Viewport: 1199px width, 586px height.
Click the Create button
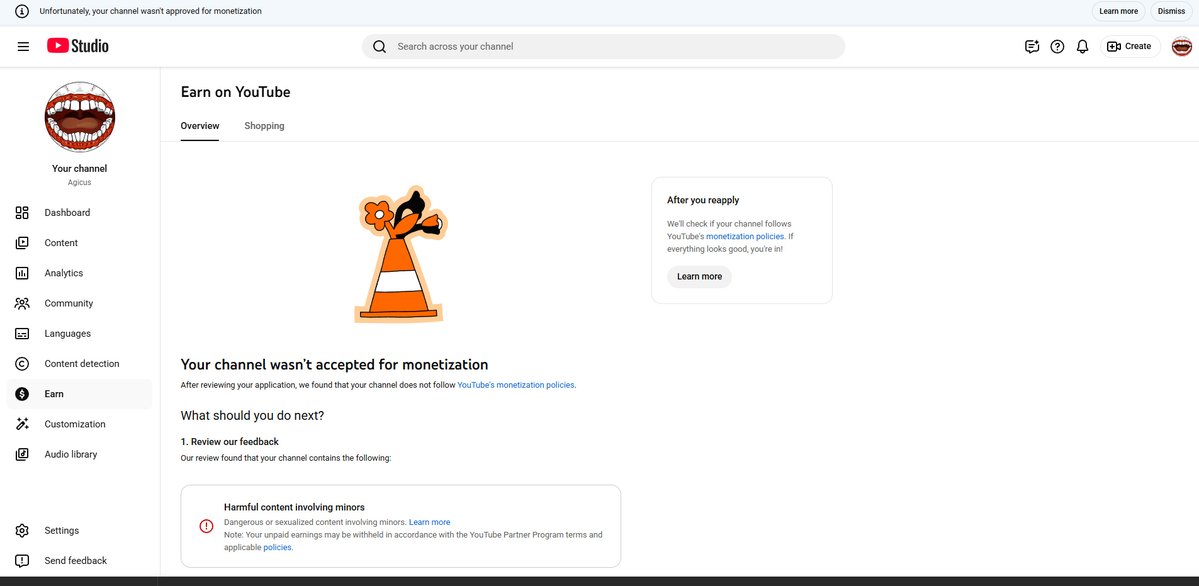tap(1130, 47)
